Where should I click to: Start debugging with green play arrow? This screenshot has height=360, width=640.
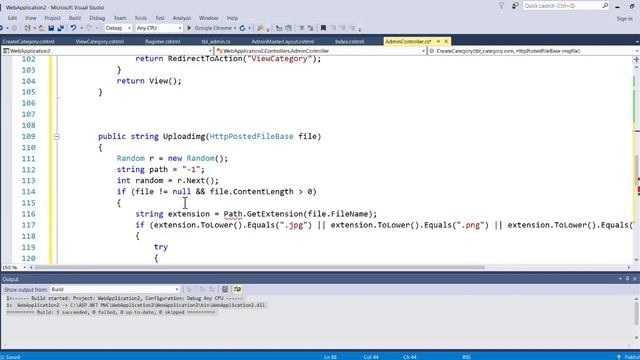pos(189,28)
